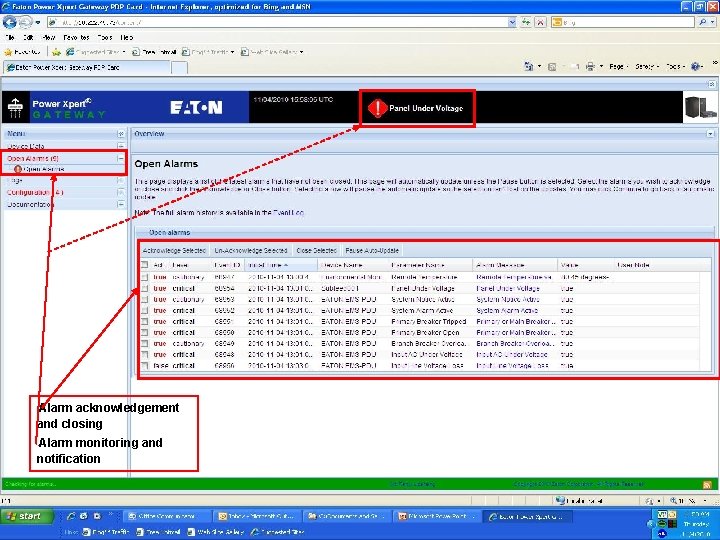The height and width of the screenshot is (540, 720).
Task: Click the Print icon in command bar
Action: point(591,67)
